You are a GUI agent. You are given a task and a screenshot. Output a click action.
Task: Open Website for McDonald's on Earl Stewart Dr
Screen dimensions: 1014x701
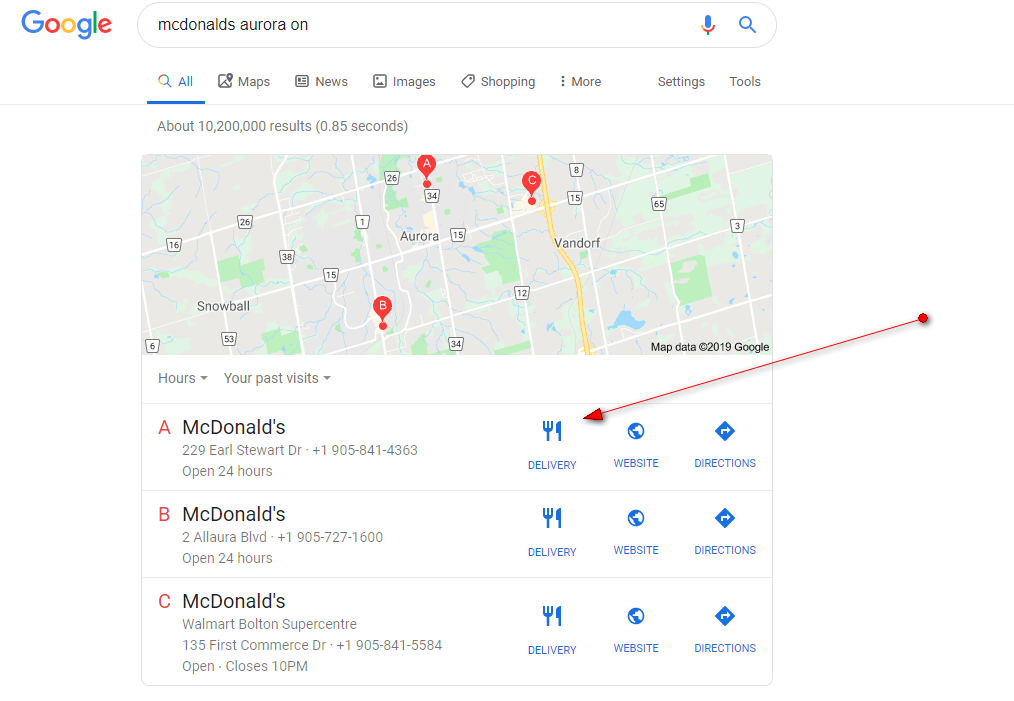pyautogui.click(x=636, y=445)
